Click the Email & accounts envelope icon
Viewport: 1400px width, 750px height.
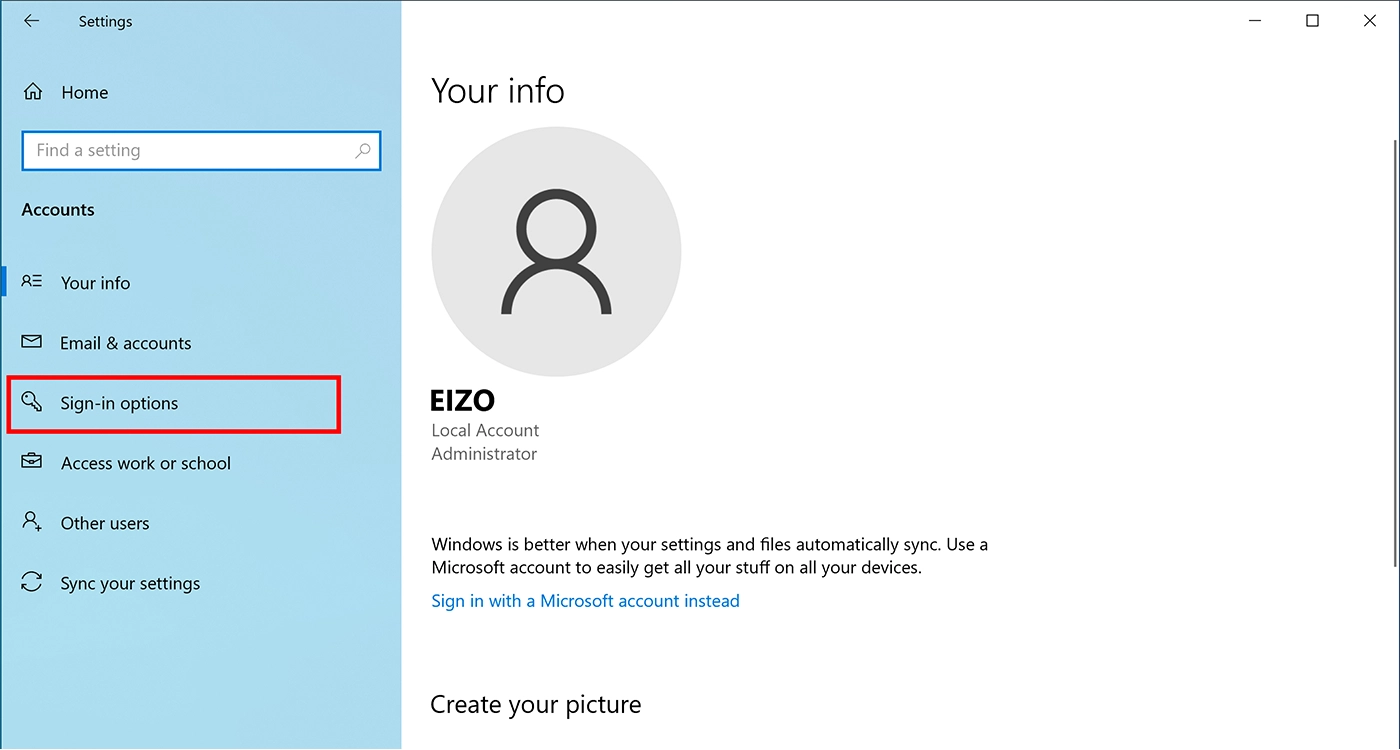(x=32, y=342)
